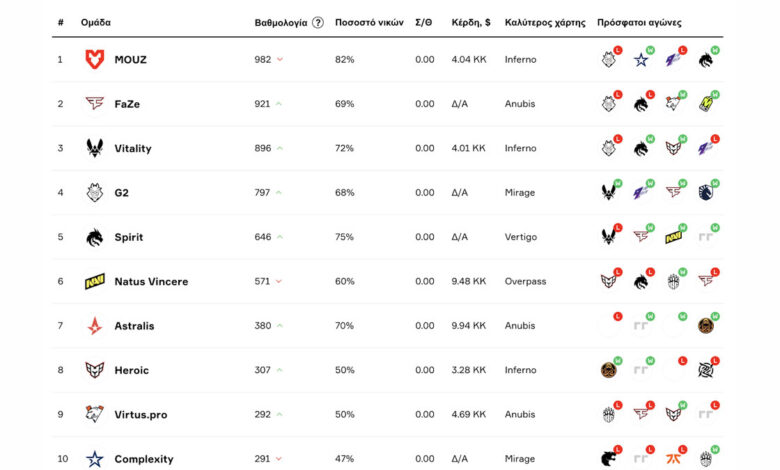The width and height of the screenshot is (780, 470).
Task: Click the Complexity star logo
Action: click(x=95, y=459)
